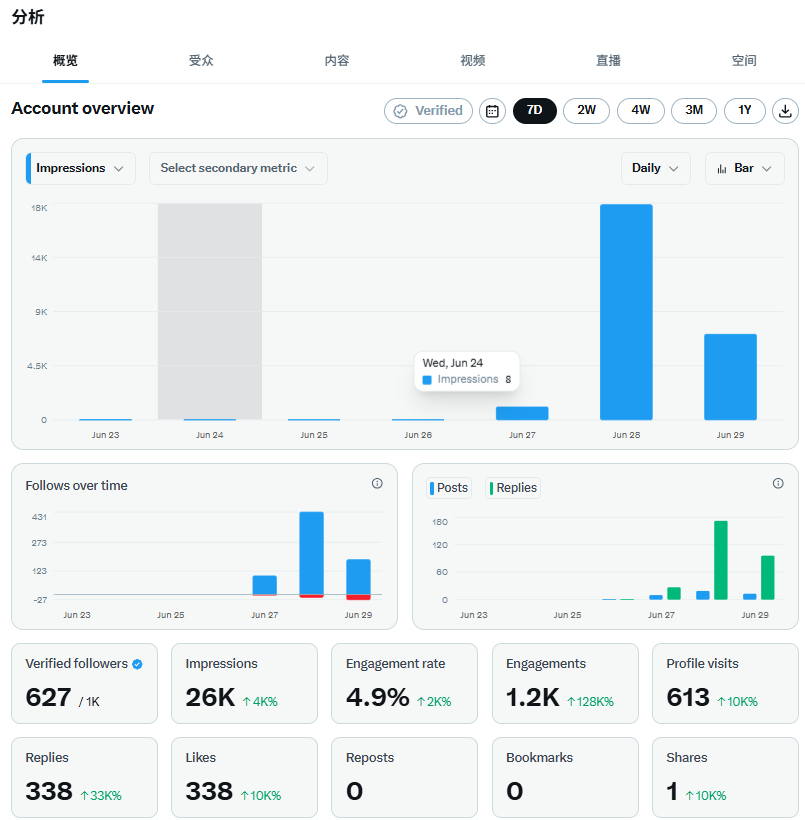Screen dimensions: 805x820
Task: Open the Engagement rate card
Action: [x=404, y=684]
